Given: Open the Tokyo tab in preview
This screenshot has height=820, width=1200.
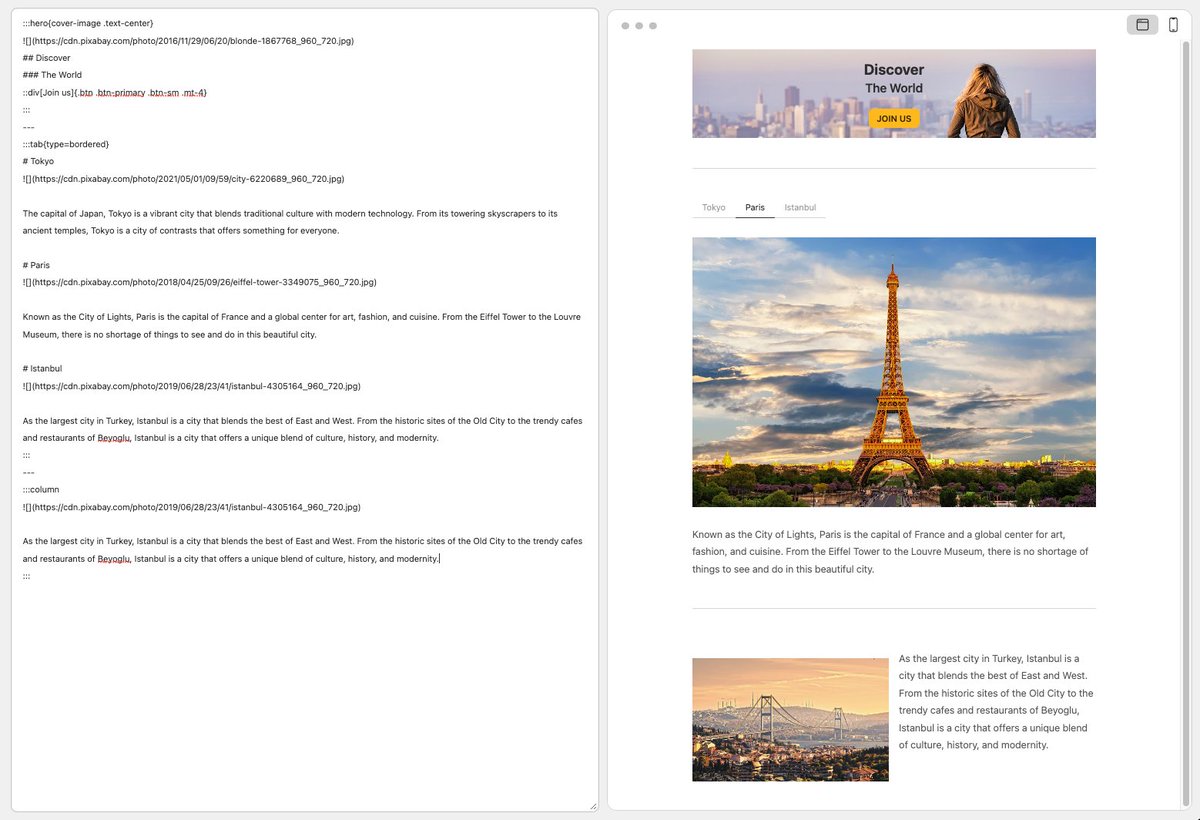Looking at the screenshot, I should (714, 208).
